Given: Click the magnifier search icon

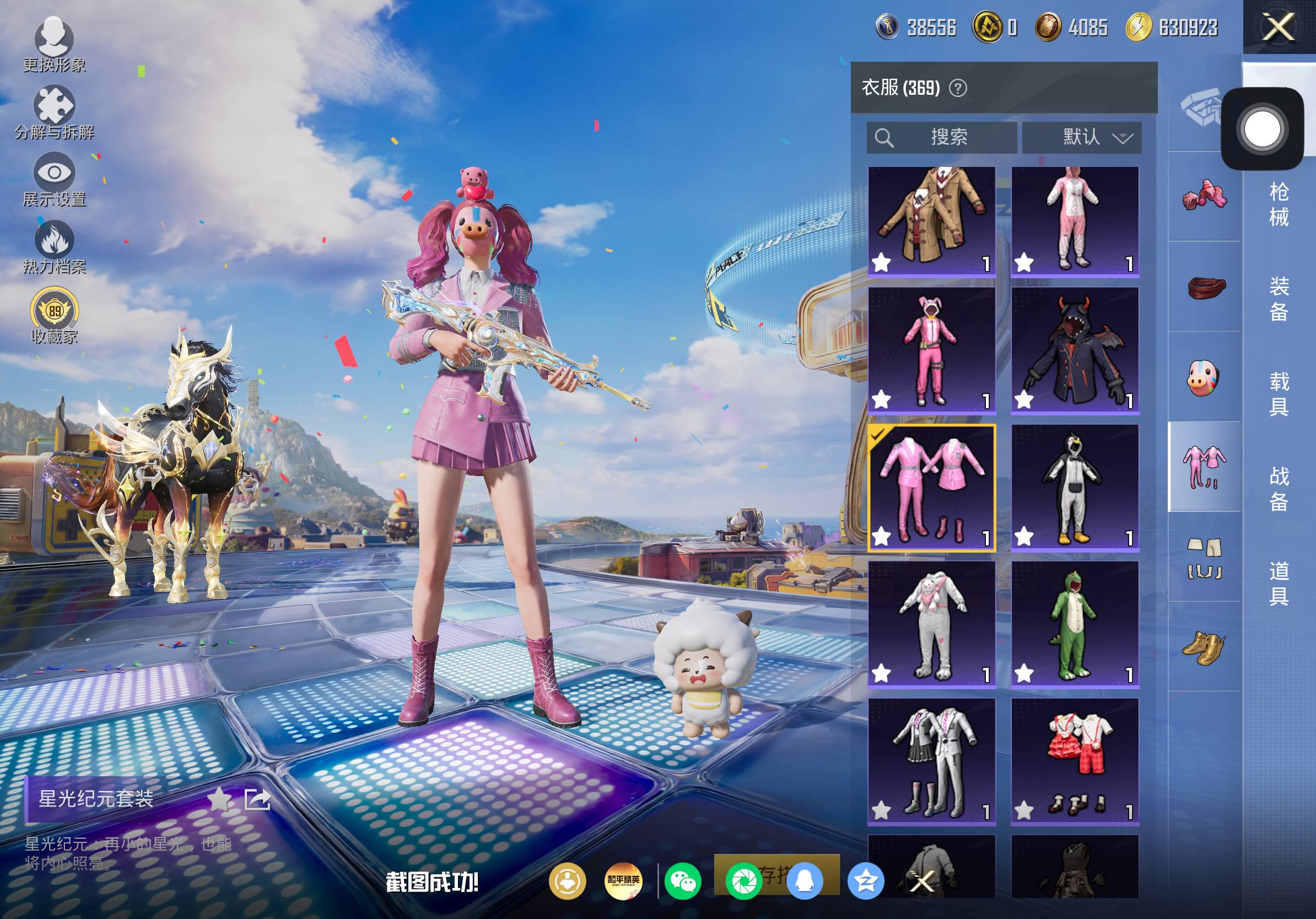Looking at the screenshot, I should [x=884, y=138].
